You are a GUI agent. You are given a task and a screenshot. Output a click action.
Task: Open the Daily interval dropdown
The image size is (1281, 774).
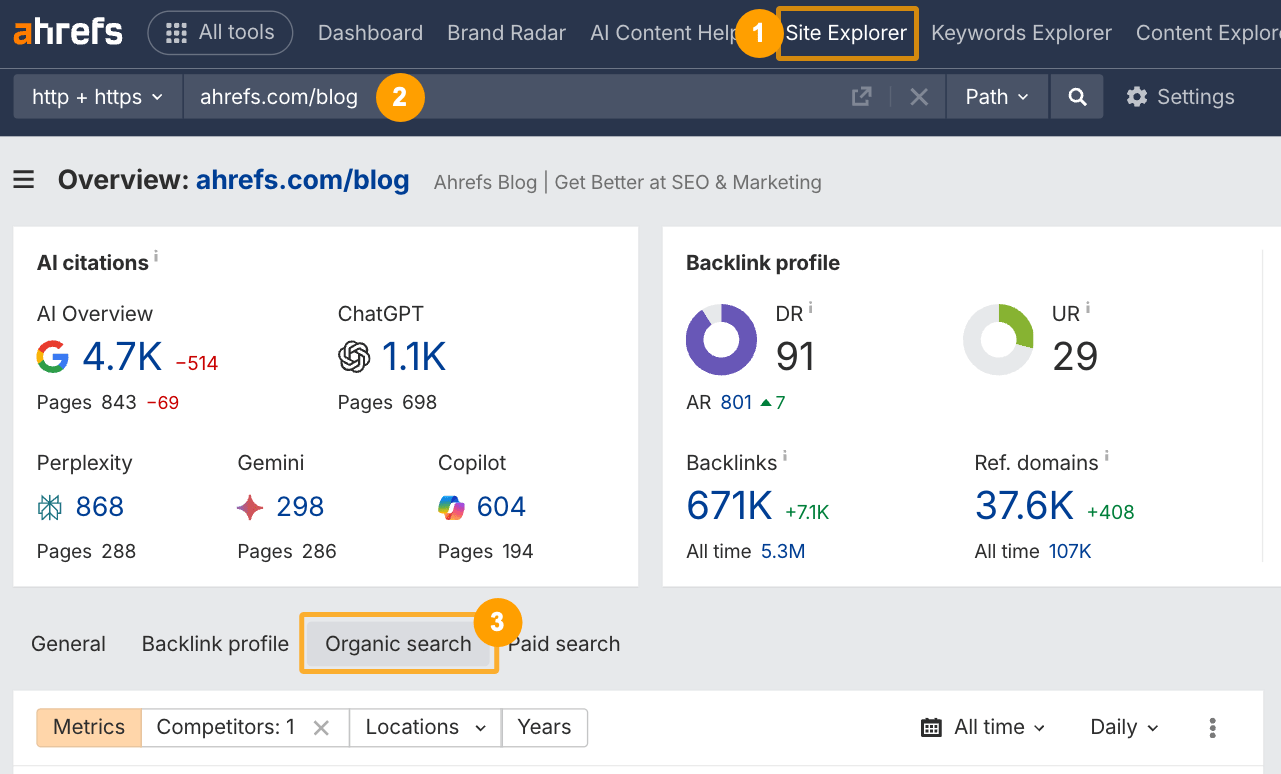click(1124, 728)
